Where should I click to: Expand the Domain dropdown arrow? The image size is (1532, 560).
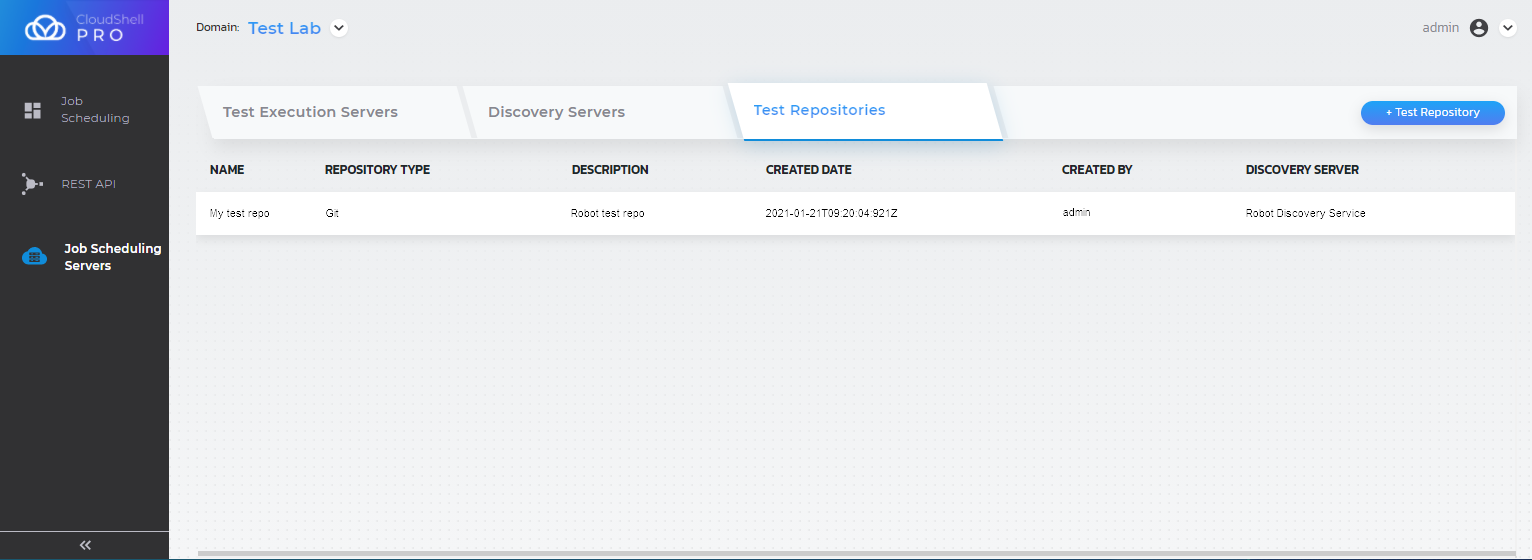339,28
